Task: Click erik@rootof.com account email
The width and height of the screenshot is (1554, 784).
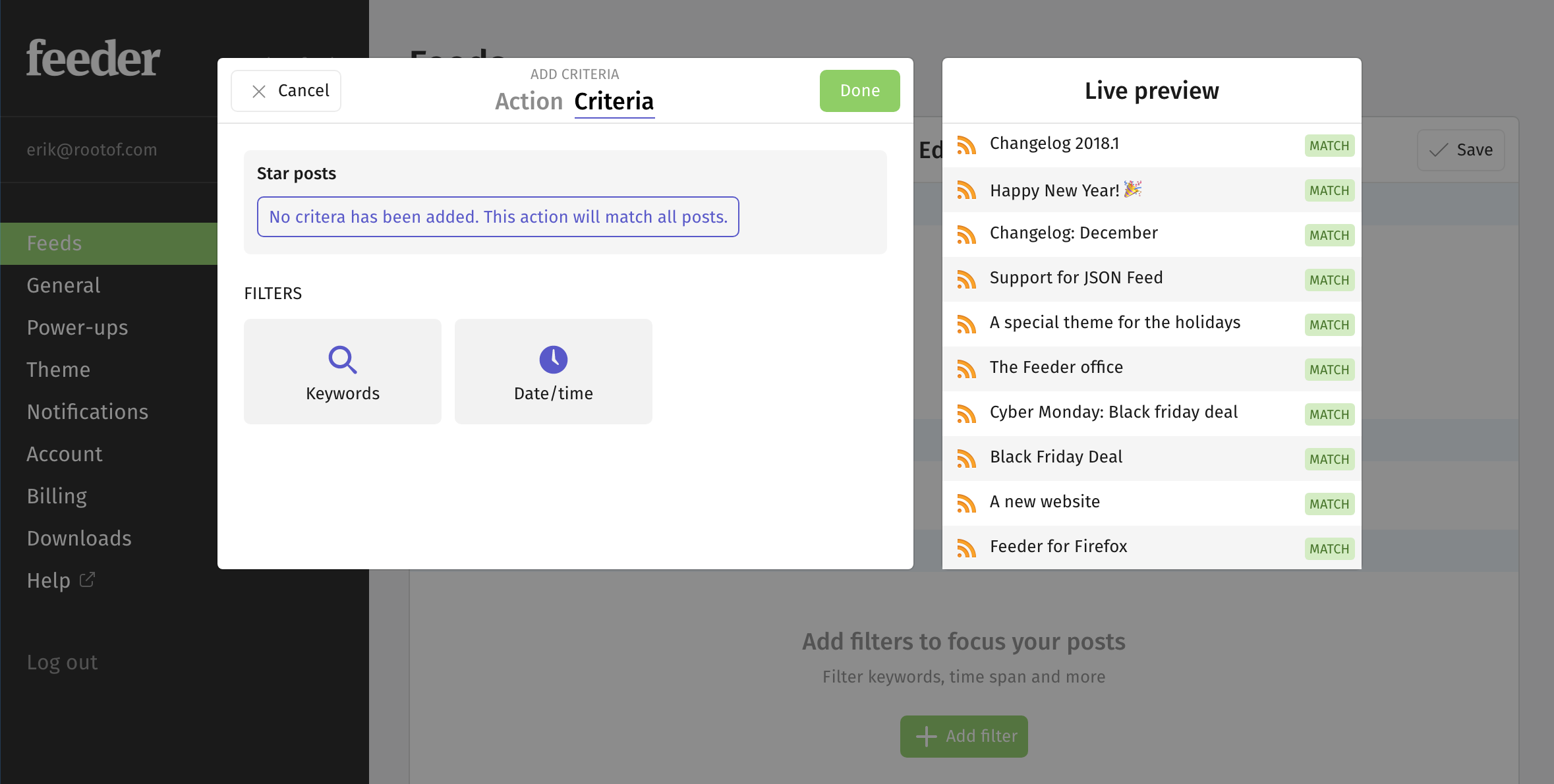Action: coord(92,150)
